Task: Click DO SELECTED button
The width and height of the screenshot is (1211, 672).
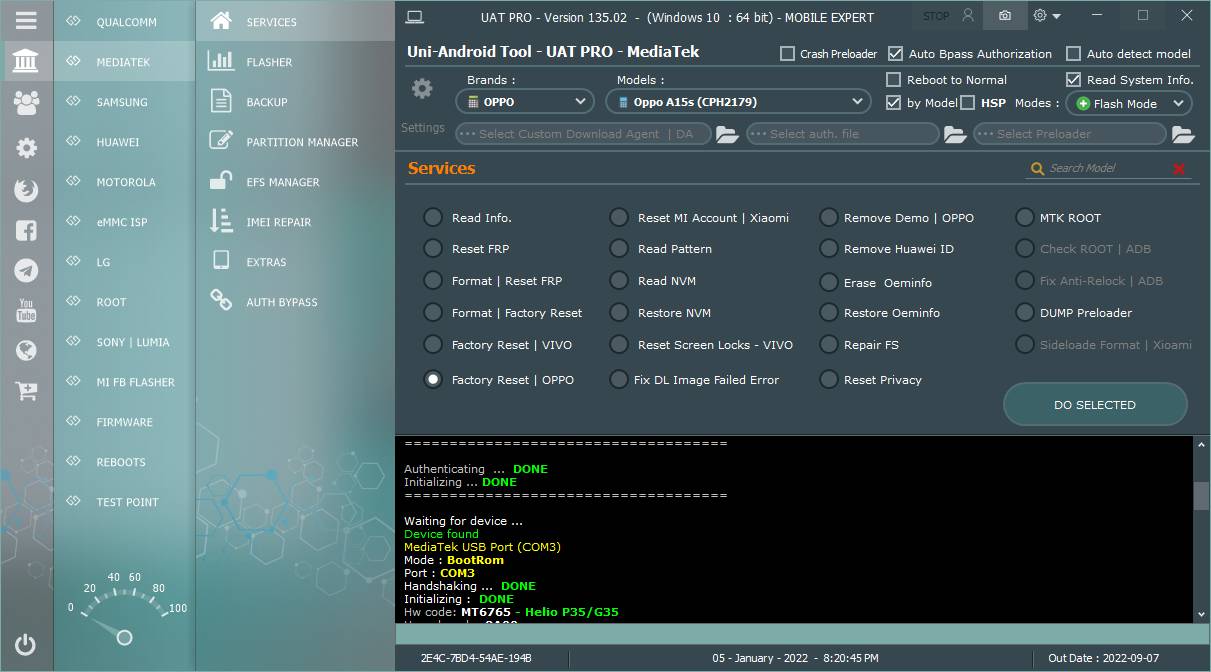Action: click(x=1095, y=405)
